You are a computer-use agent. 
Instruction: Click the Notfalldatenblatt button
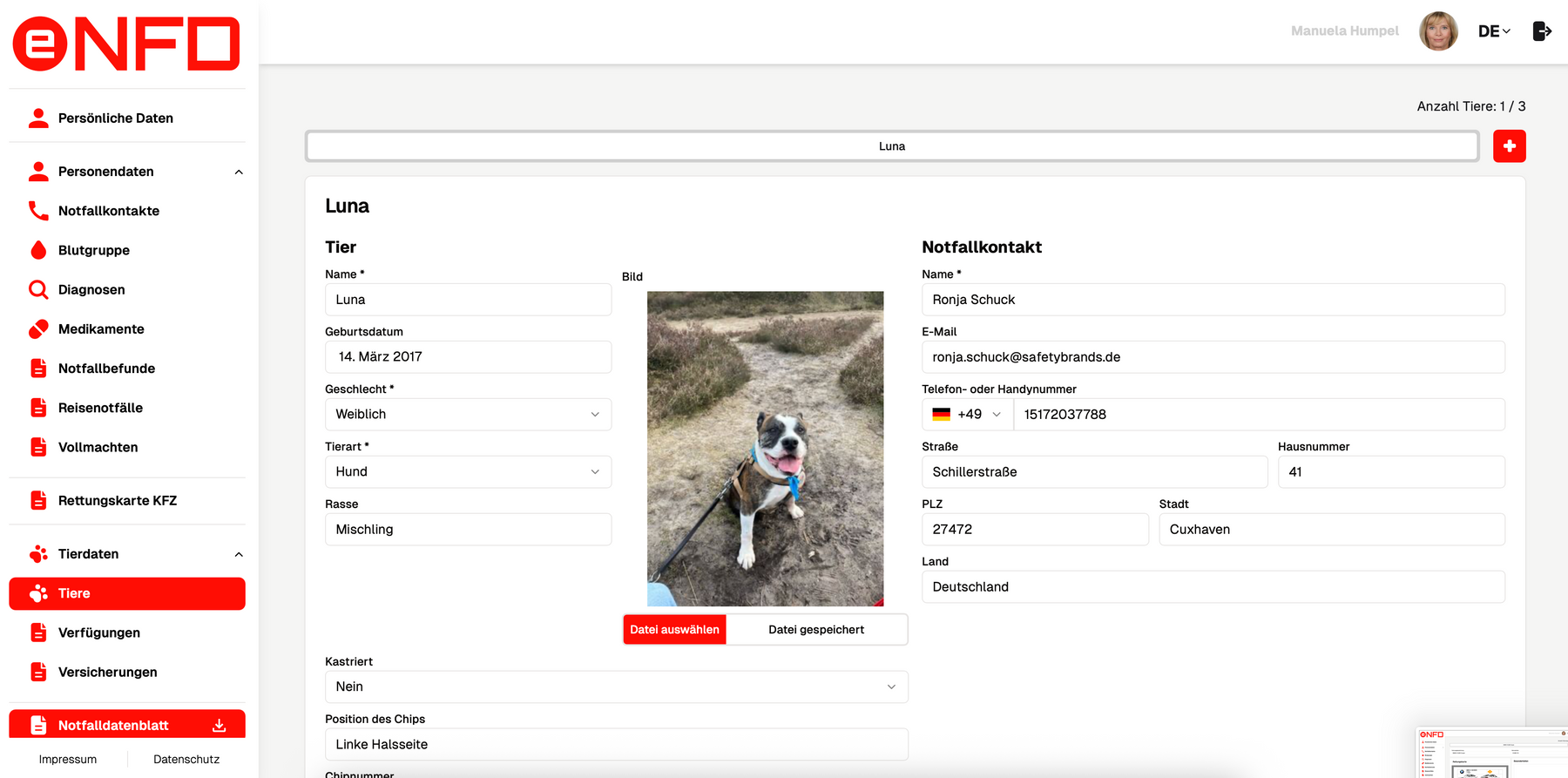click(127, 725)
